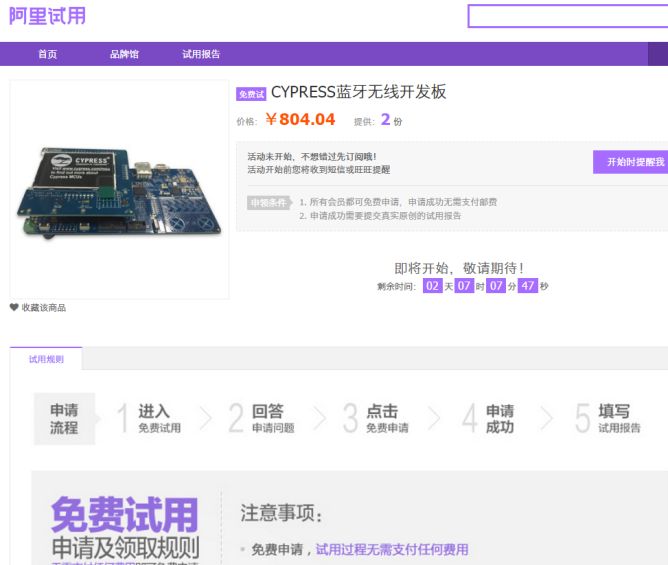The width and height of the screenshot is (668, 565).
Task: Click the supply quantity 2 份
Action: click(x=391, y=120)
